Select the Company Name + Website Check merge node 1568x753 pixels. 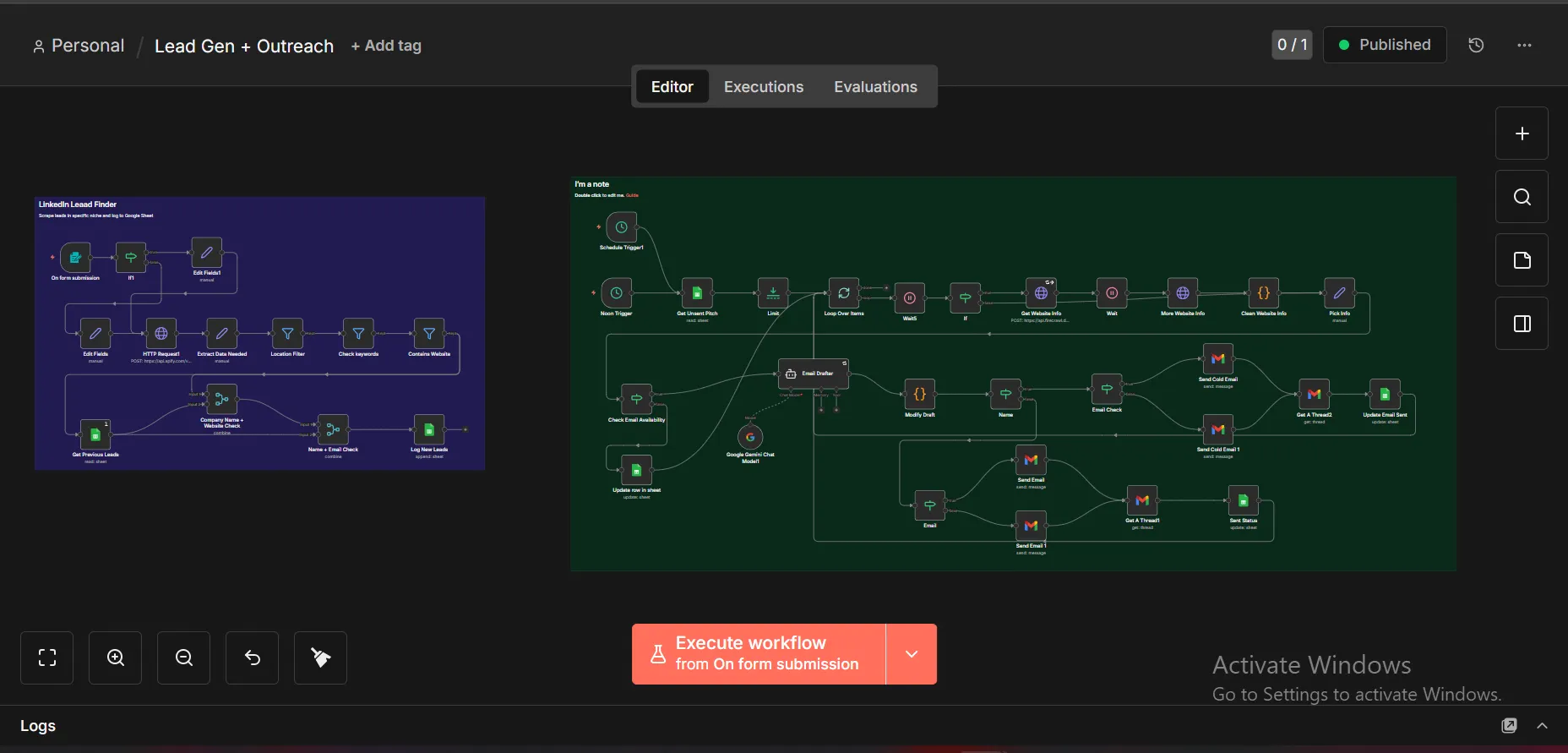[221, 399]
